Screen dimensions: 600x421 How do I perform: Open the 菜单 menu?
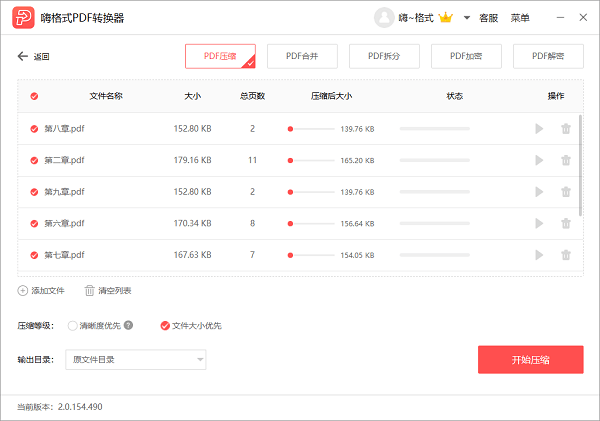click(x=520, y=18)
